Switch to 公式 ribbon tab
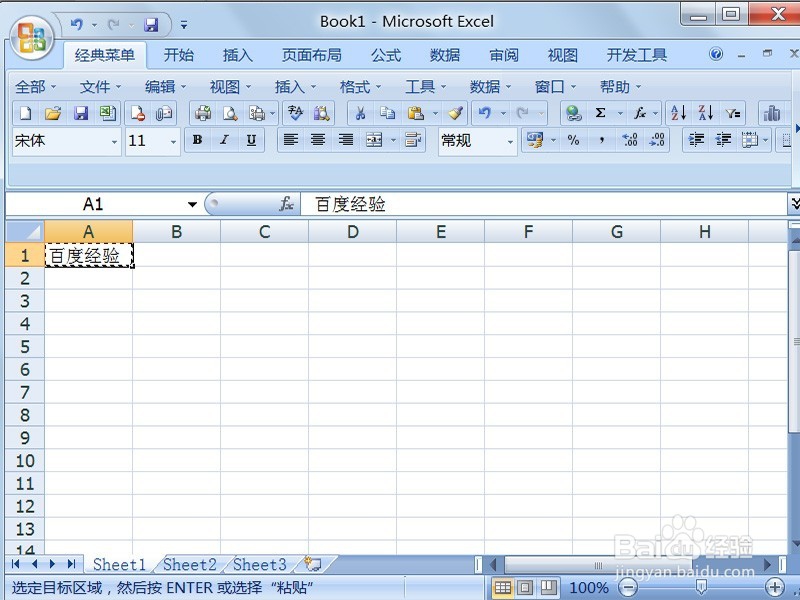 click(x=386, y=55)
